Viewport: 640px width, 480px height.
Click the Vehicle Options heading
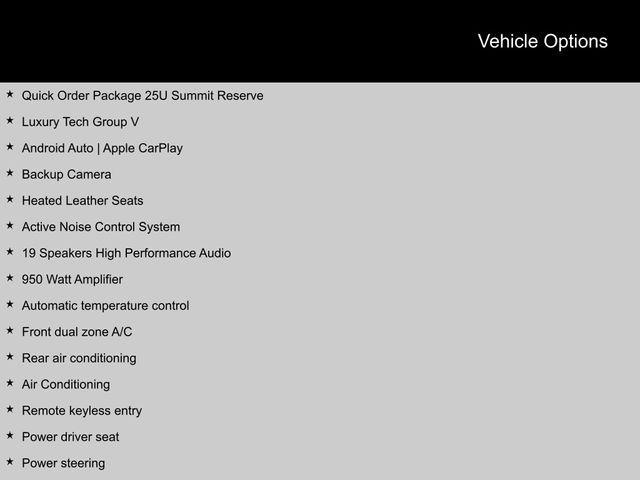pyautogui.click(x=542, y=41)
